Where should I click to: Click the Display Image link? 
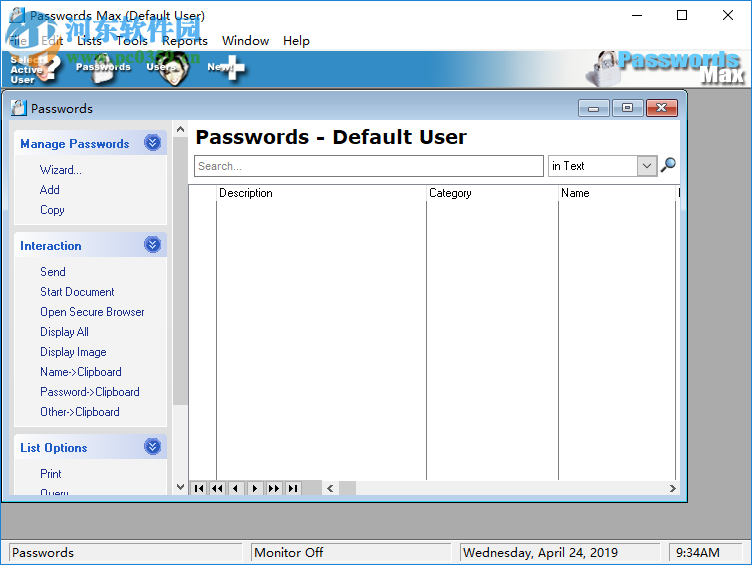pyautogui.click(x=73, y=352)
